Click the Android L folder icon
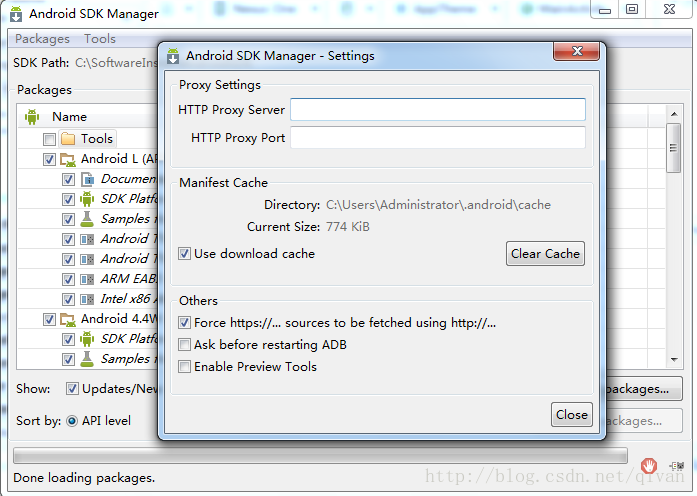Viewport: 697px width, 496px height. click(68, 159)
